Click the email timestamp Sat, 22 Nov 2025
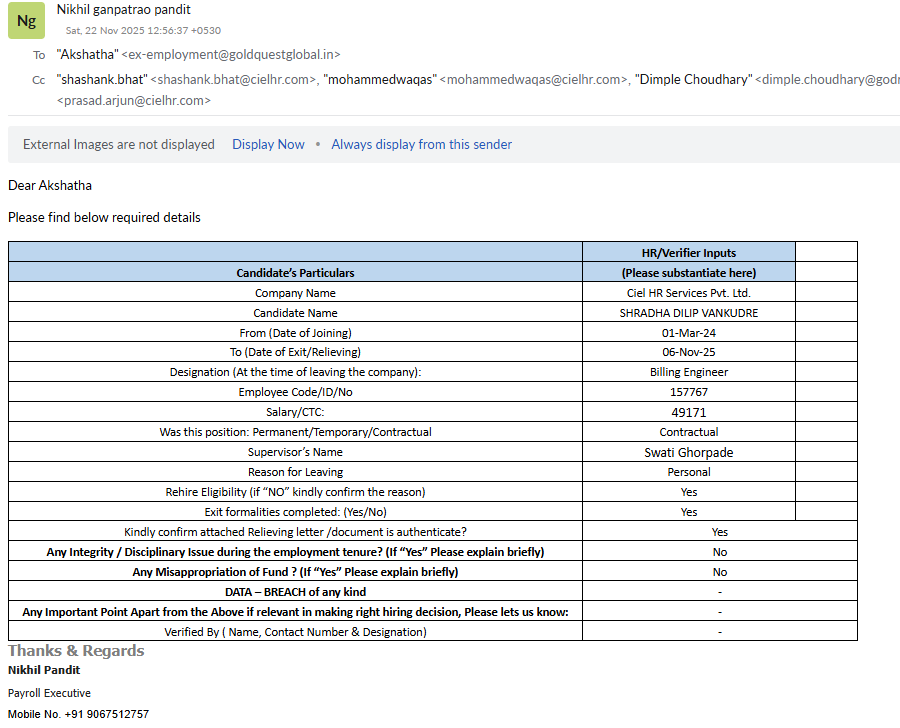The width and height of the screenshot is (900, 728). coord(143,30)
